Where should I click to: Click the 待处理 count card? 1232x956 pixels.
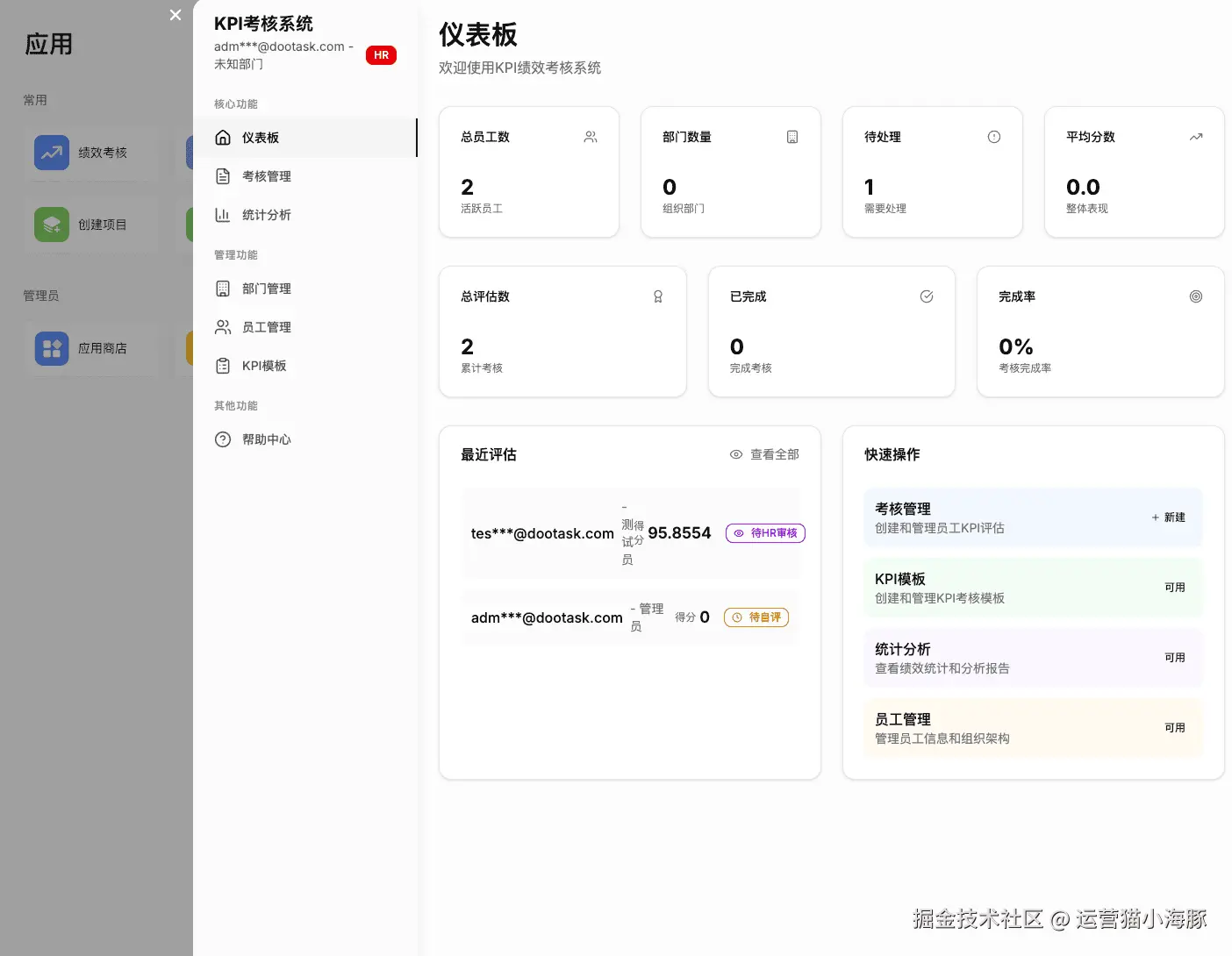(x=933, y=172)
